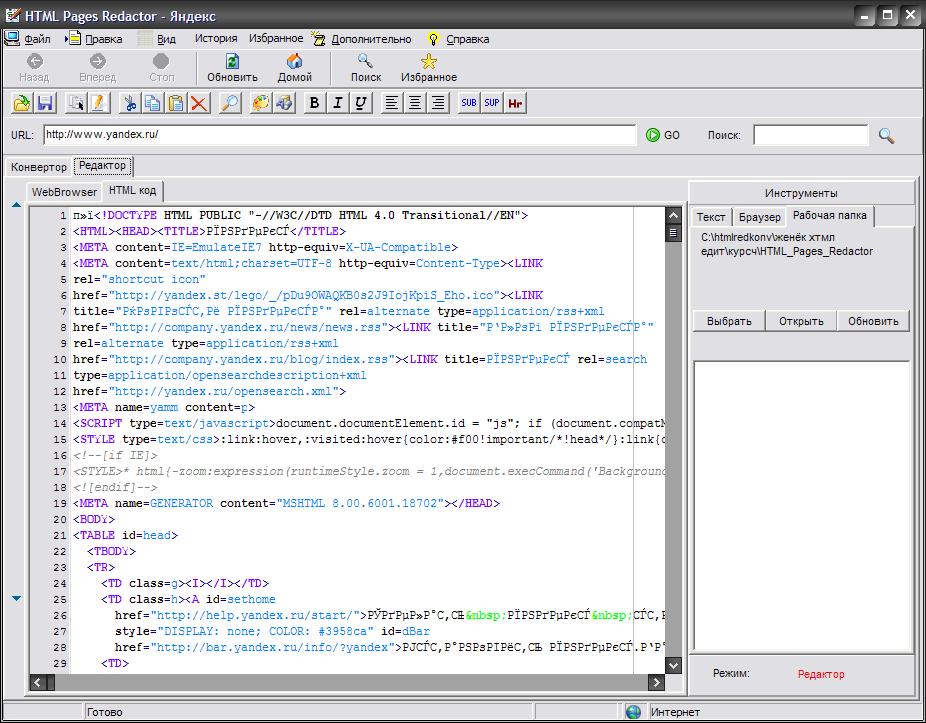This screenshot has height=723, width=926.
Task: Click the search magnifier next to Поиск field
Action: pyautogui.click(x=886, y=136)
